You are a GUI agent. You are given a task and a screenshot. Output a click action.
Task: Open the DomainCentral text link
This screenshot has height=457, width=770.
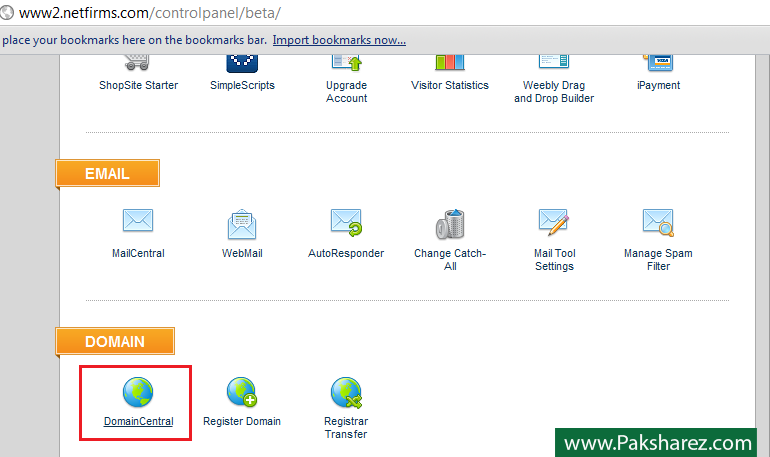(x=138, y=421)
